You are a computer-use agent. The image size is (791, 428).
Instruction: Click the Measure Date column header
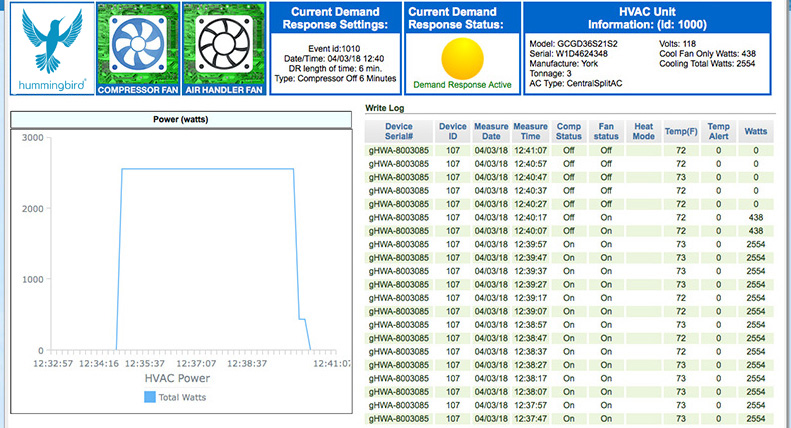pyautogui.click(x=491, y=133)
